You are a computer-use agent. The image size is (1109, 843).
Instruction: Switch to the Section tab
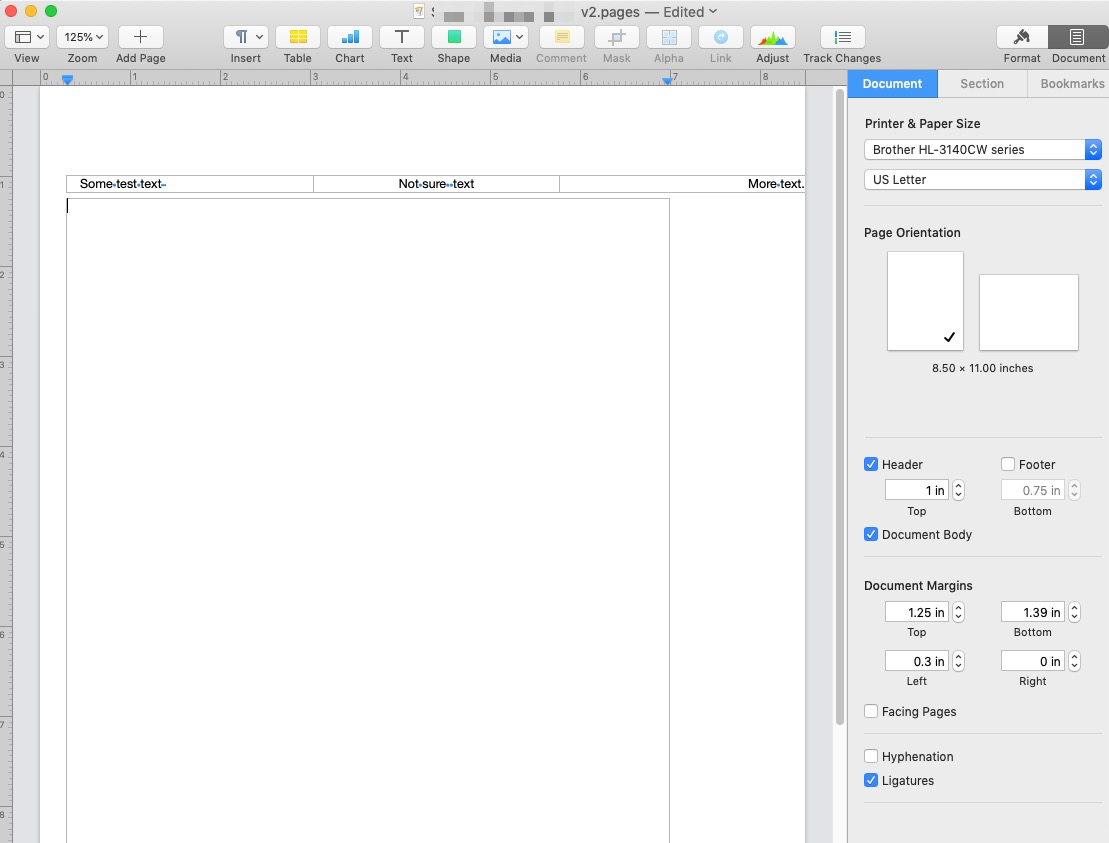[982, 84]
